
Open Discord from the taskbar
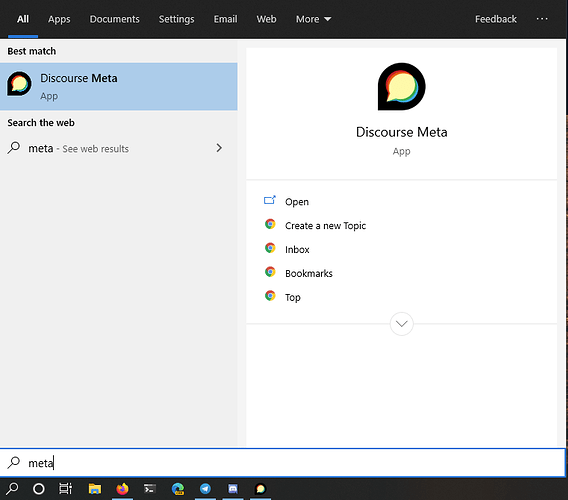click(233, 489)
